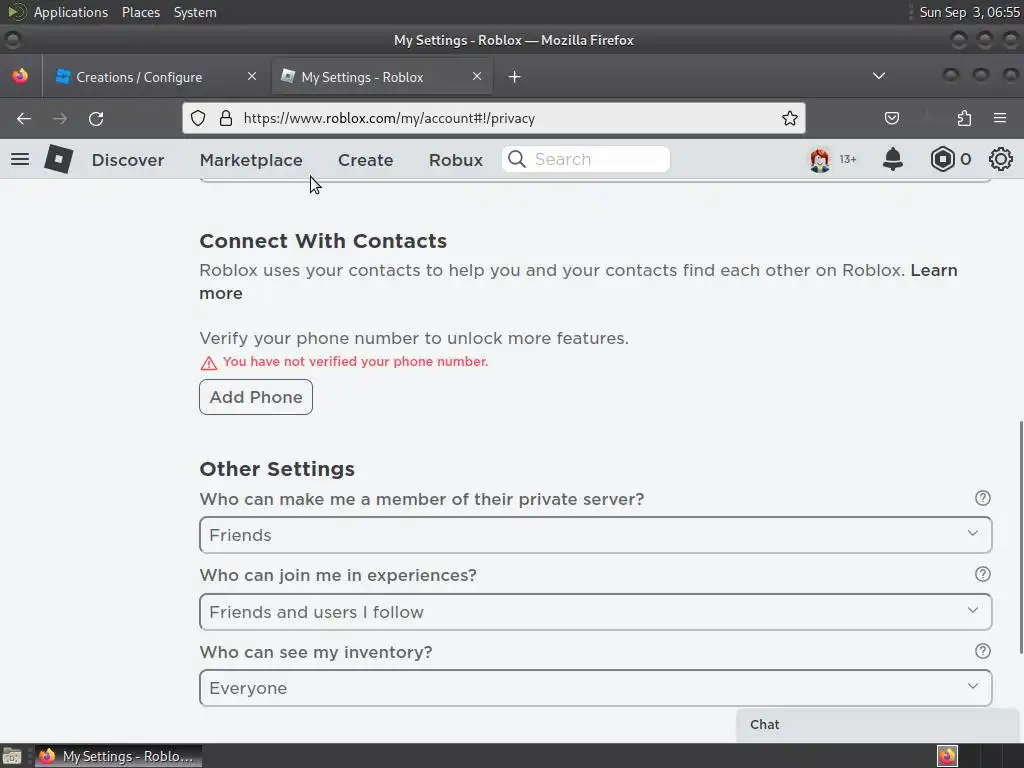
Task: Click the Other Settings heading
Action: coord(277,469)
